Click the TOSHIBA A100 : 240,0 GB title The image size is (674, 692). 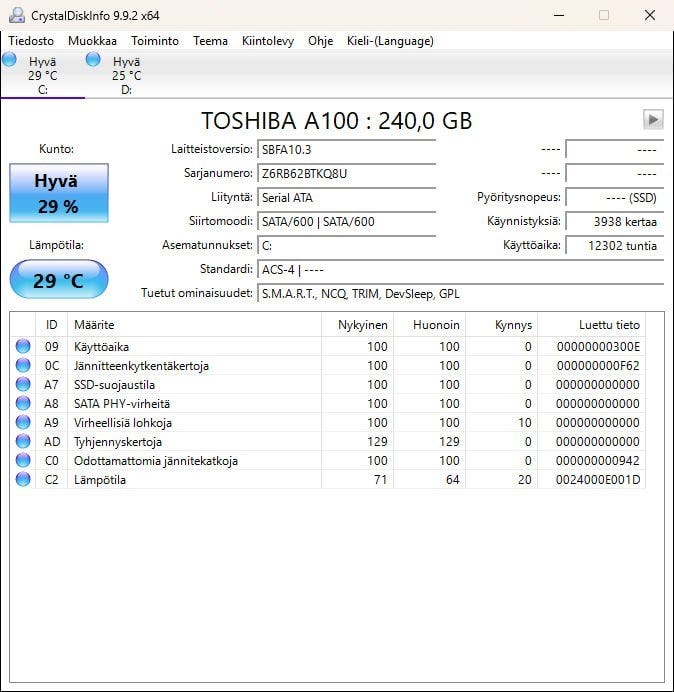[337, 120]
